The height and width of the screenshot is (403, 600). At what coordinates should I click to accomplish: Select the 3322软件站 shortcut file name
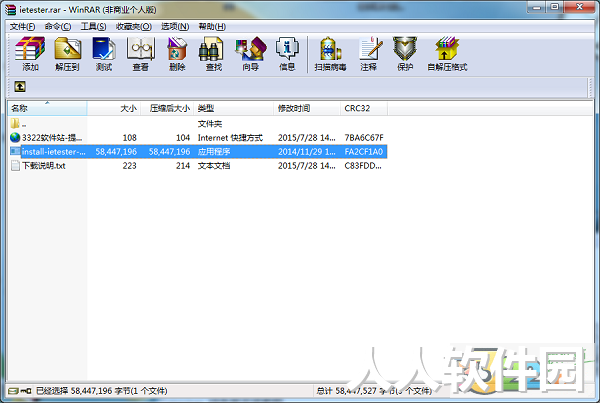(52, 137)
